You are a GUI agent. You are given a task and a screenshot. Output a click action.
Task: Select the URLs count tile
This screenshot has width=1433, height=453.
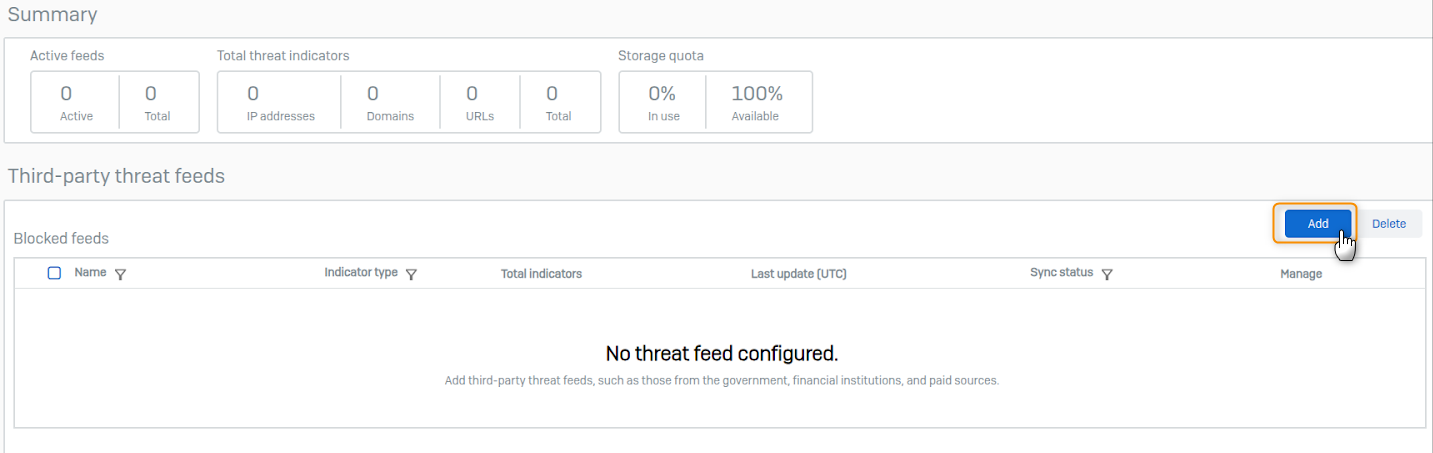pos(480,102)
